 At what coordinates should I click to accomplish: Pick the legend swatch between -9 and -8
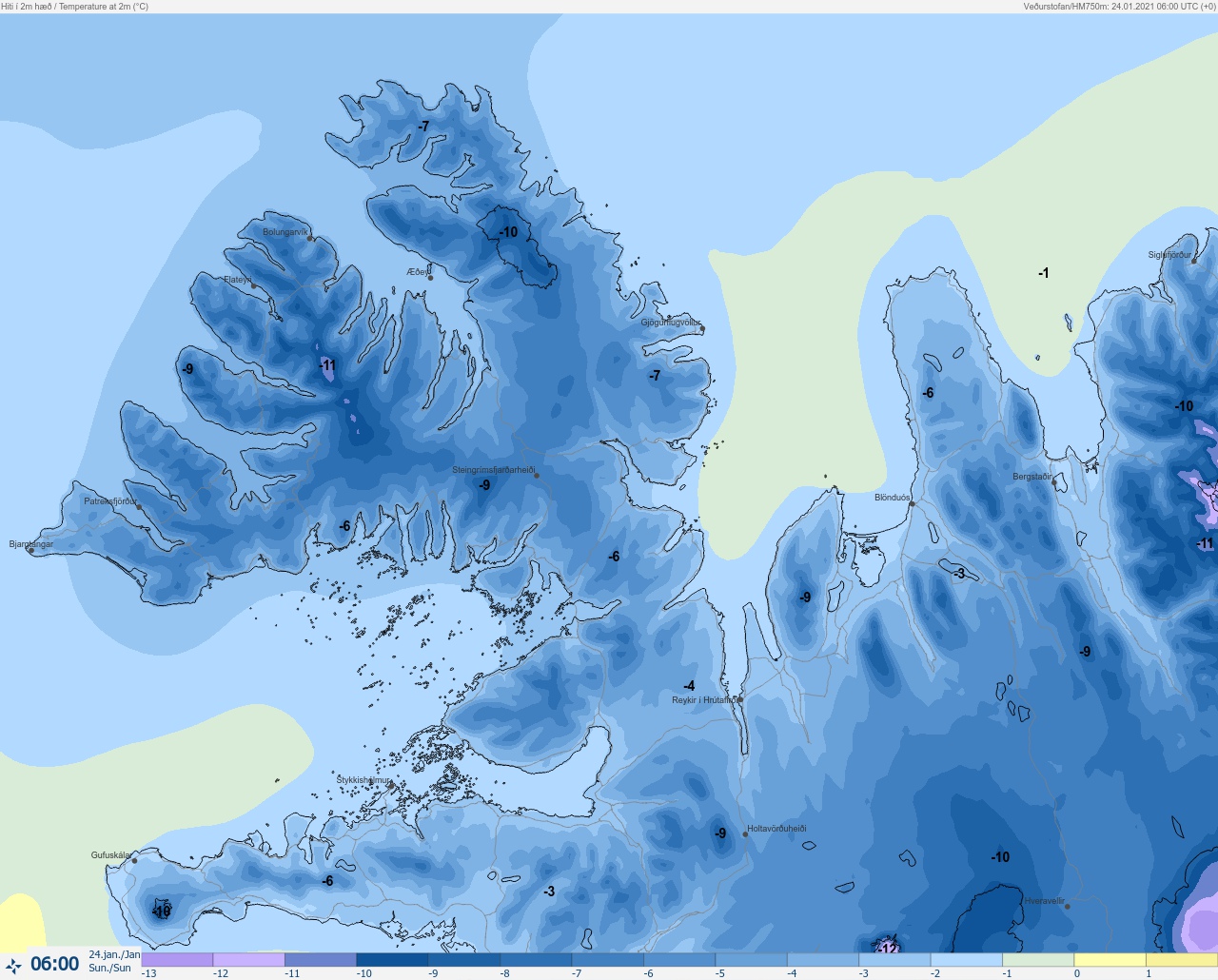point(464,960)
